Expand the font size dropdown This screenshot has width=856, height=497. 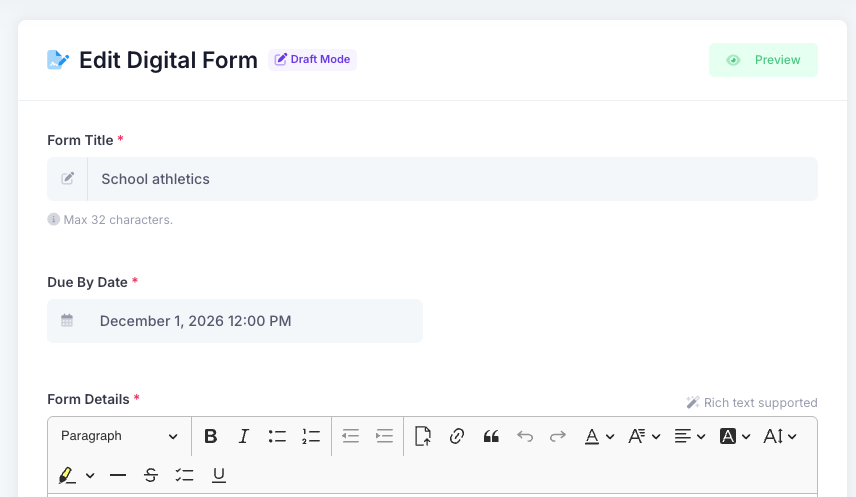point(780,436)
